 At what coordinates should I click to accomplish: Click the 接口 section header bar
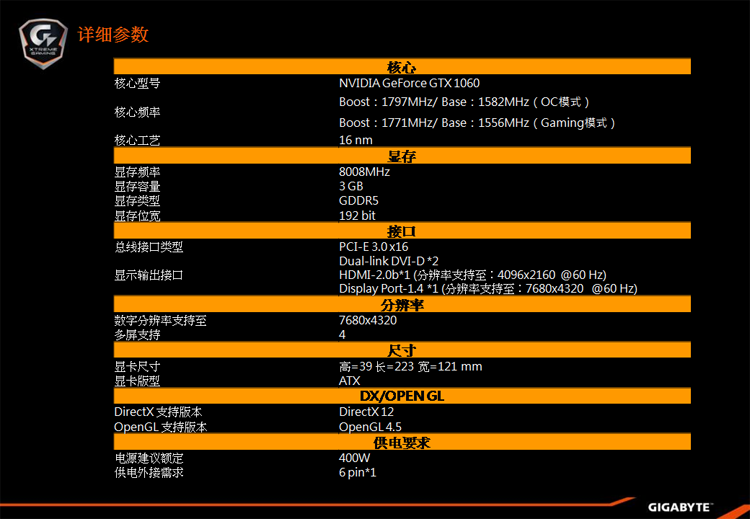pyautogui.click(x=402, y=231)
